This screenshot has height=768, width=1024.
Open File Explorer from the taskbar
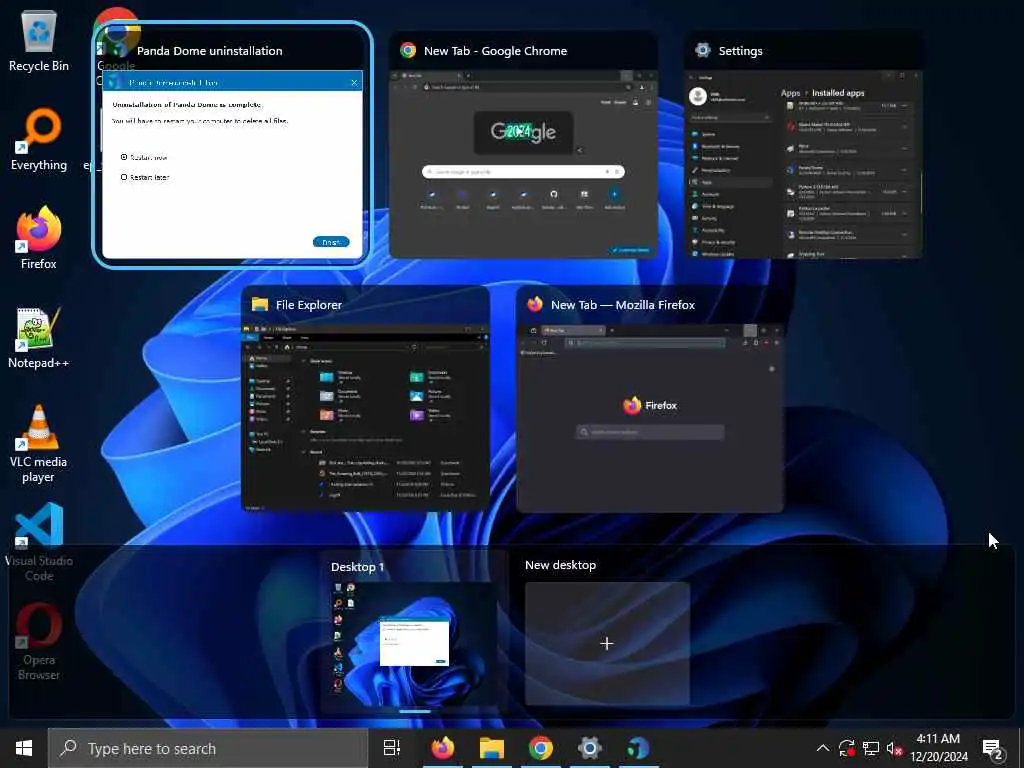point(492,748)
